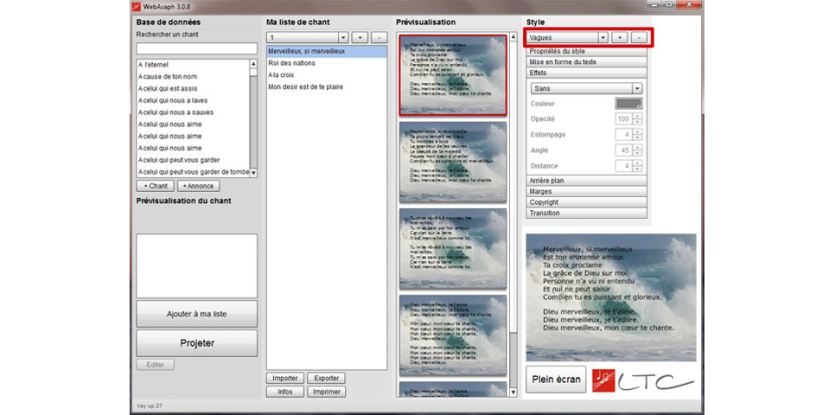The height and width of the screenshot is (415, 829).
Task: Select 'Roi des nations' in my list
Action: pyautogui.click(x=326, y=63)
